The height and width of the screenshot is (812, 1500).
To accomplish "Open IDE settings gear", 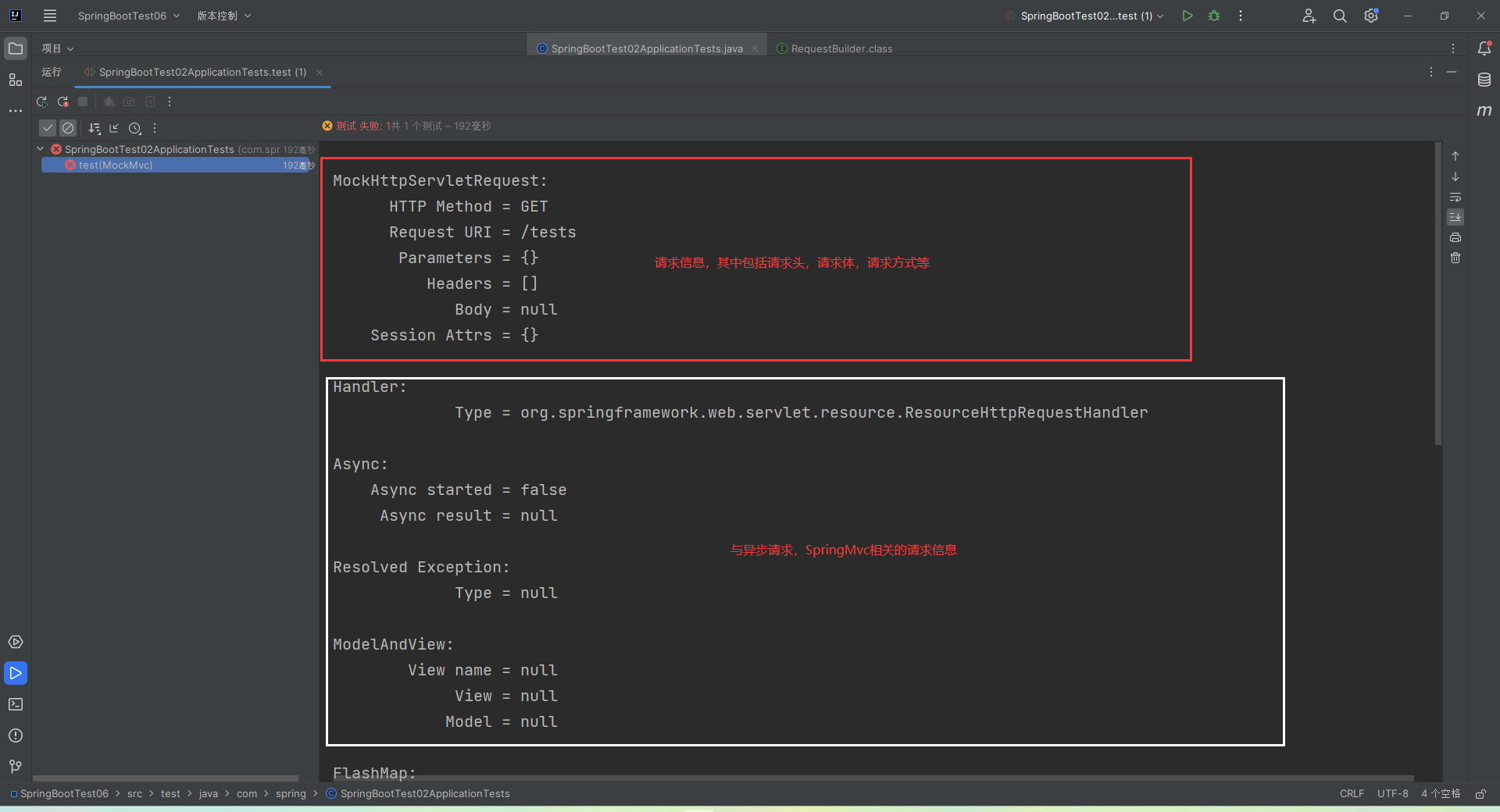I will coord(1371,16).
